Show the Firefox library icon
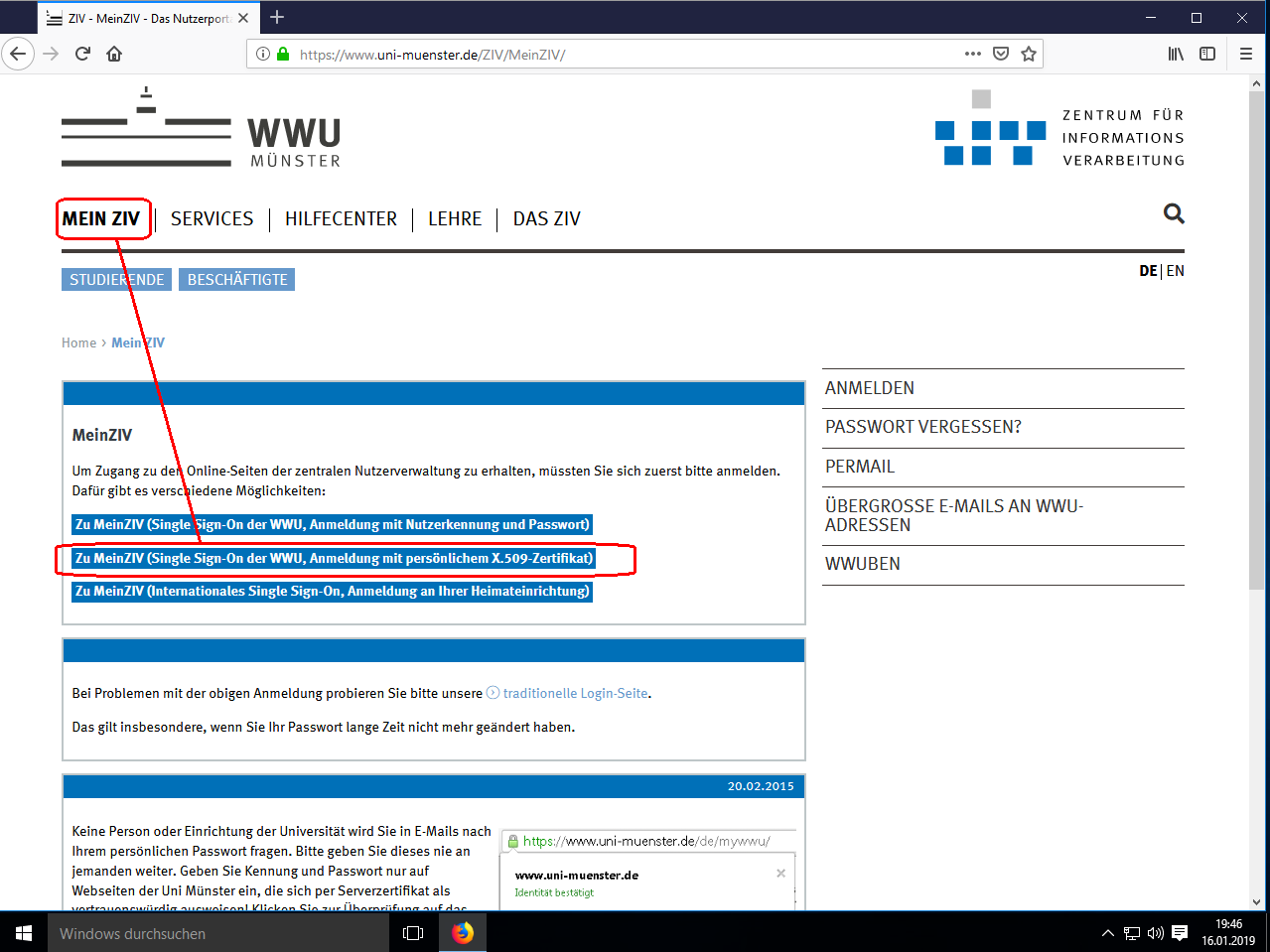Image resolution: width=1270 pixels, height=952 pixels. click(1176, 54)
